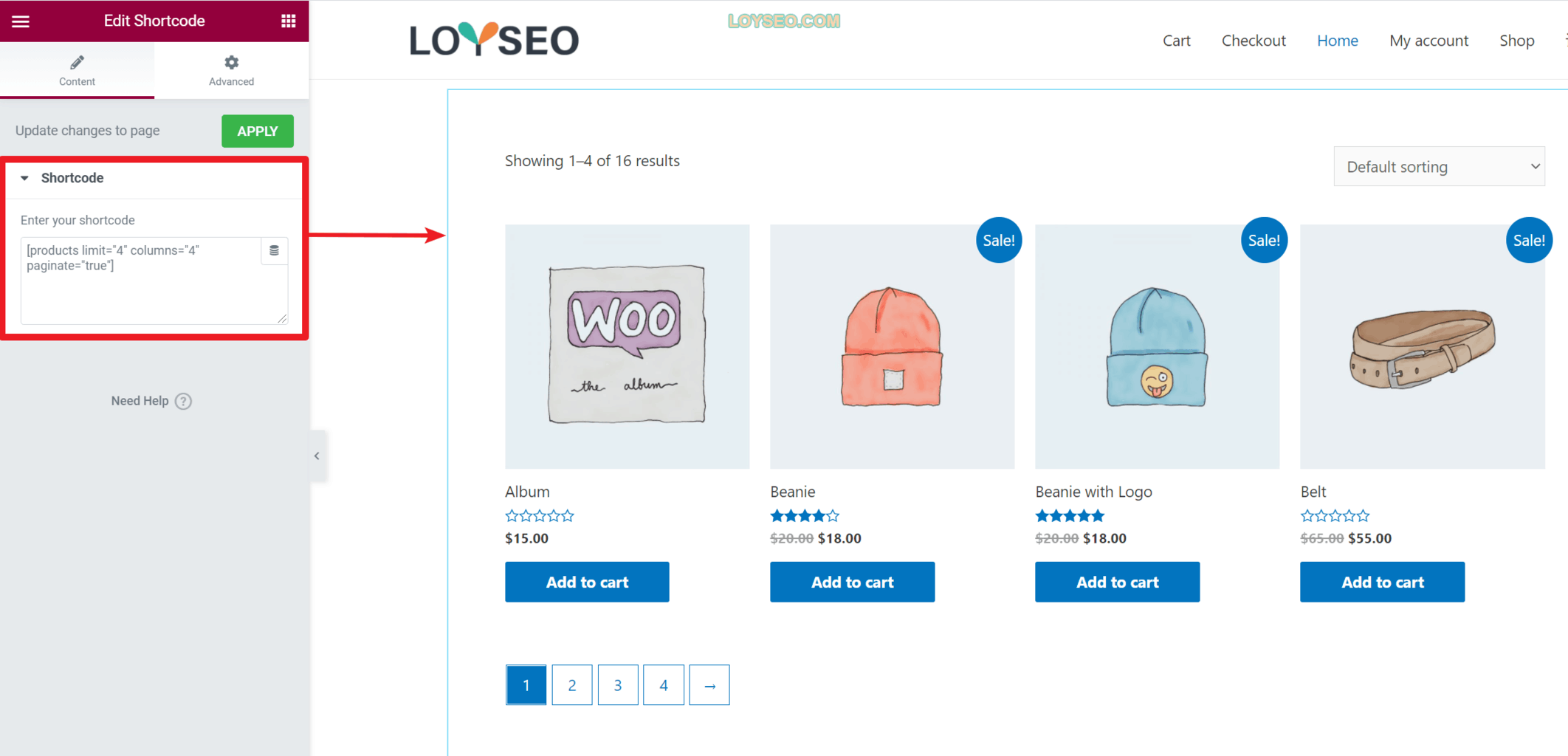Switch to the Content tab

tap(77, 70)
